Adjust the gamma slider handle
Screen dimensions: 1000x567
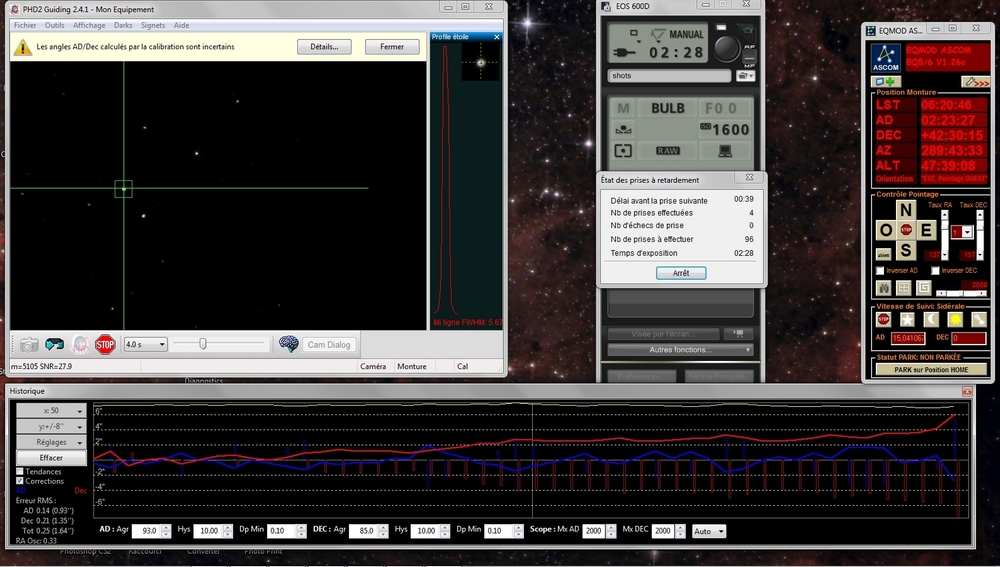coord(203,344)
